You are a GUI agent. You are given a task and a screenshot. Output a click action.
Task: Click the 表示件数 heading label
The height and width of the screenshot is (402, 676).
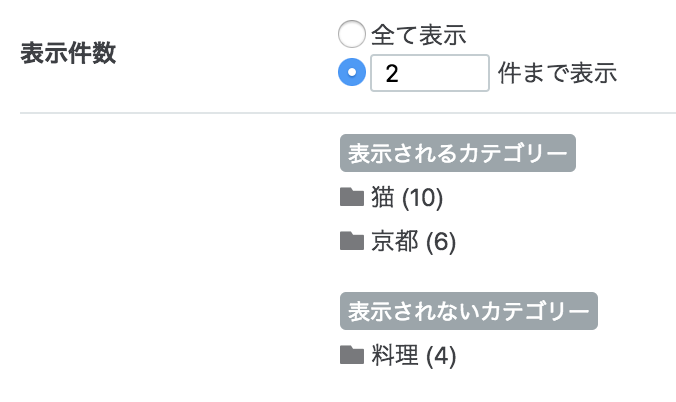click(x=68, y=53)
